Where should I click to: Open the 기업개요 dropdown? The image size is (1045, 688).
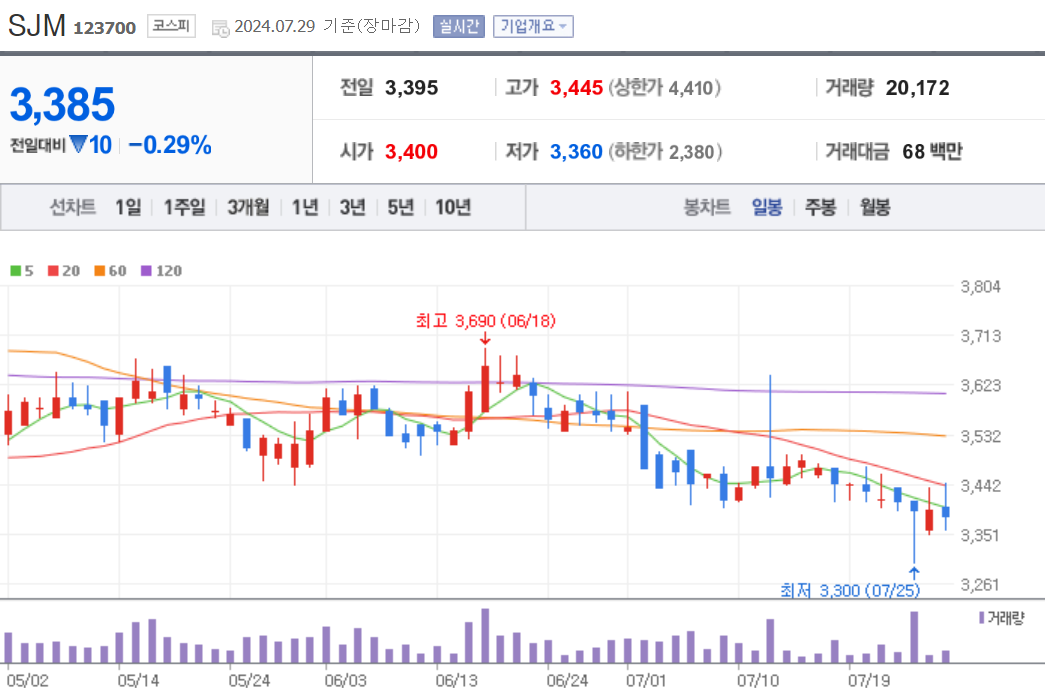tap(533, 26)
